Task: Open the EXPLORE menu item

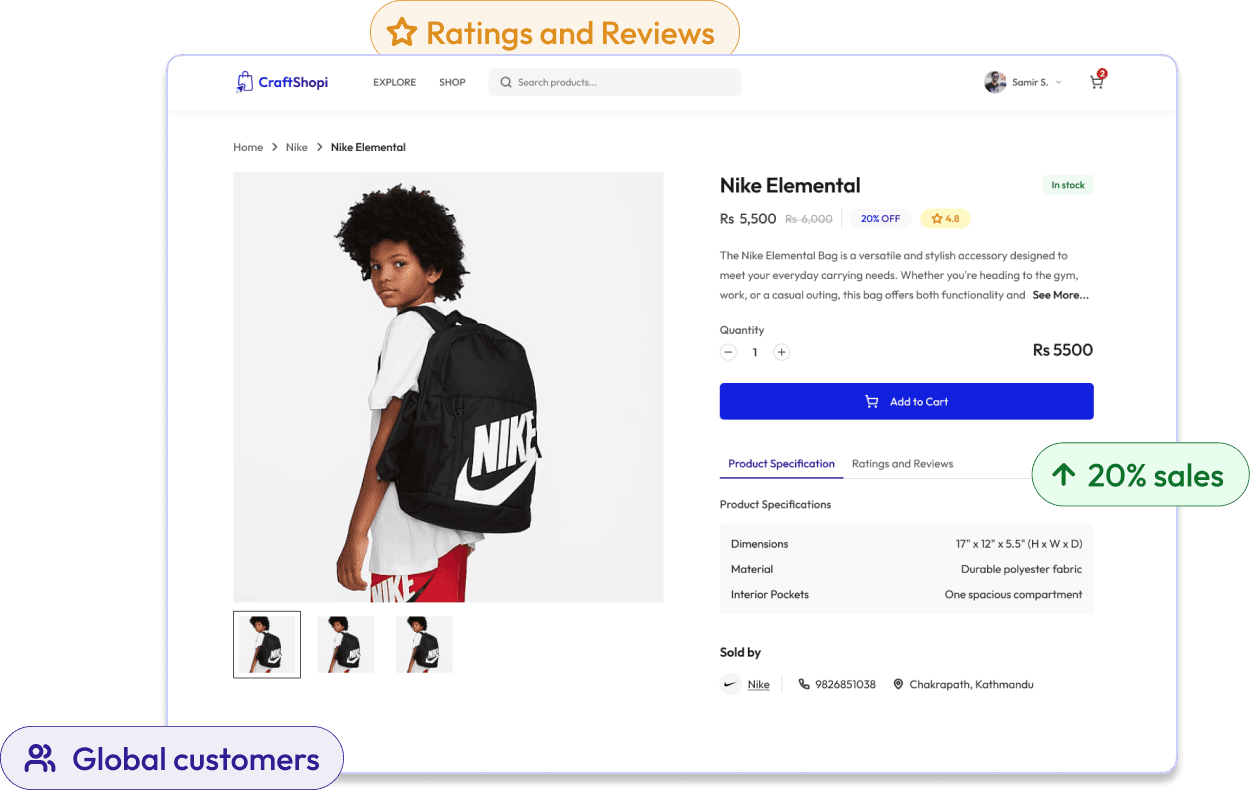Action: [394, 83]
